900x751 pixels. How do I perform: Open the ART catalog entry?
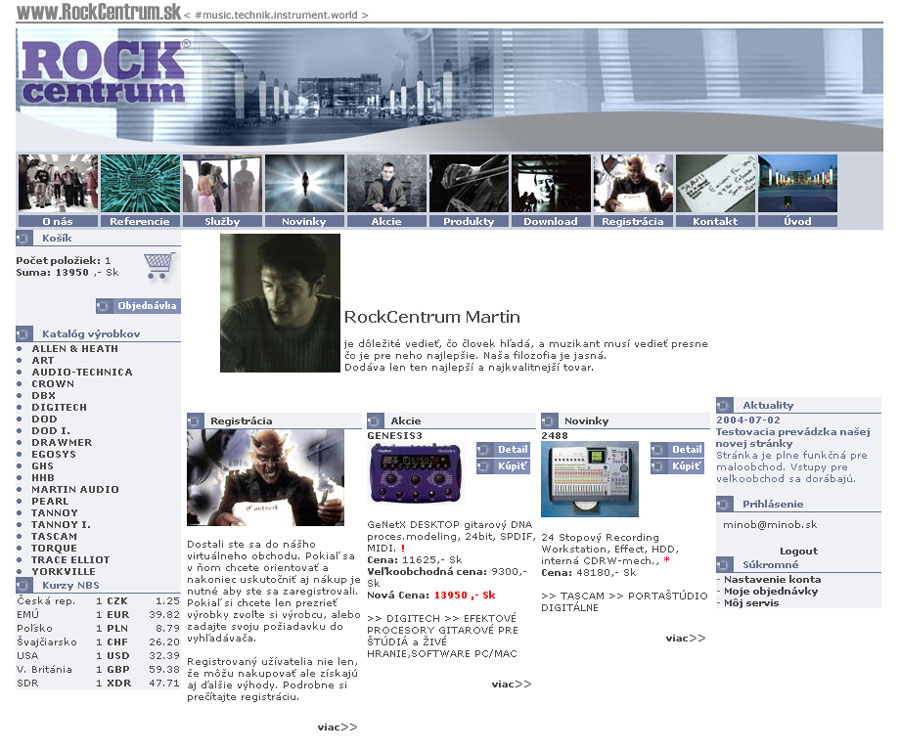[x=42, y=361]
